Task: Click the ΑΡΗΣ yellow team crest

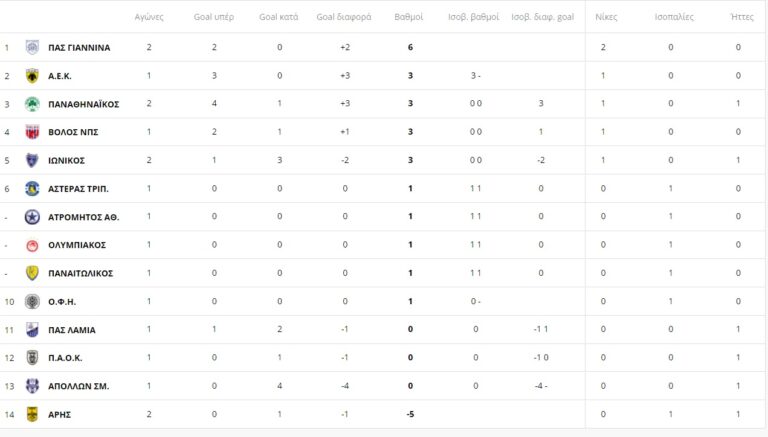Action: pos(32,414)
